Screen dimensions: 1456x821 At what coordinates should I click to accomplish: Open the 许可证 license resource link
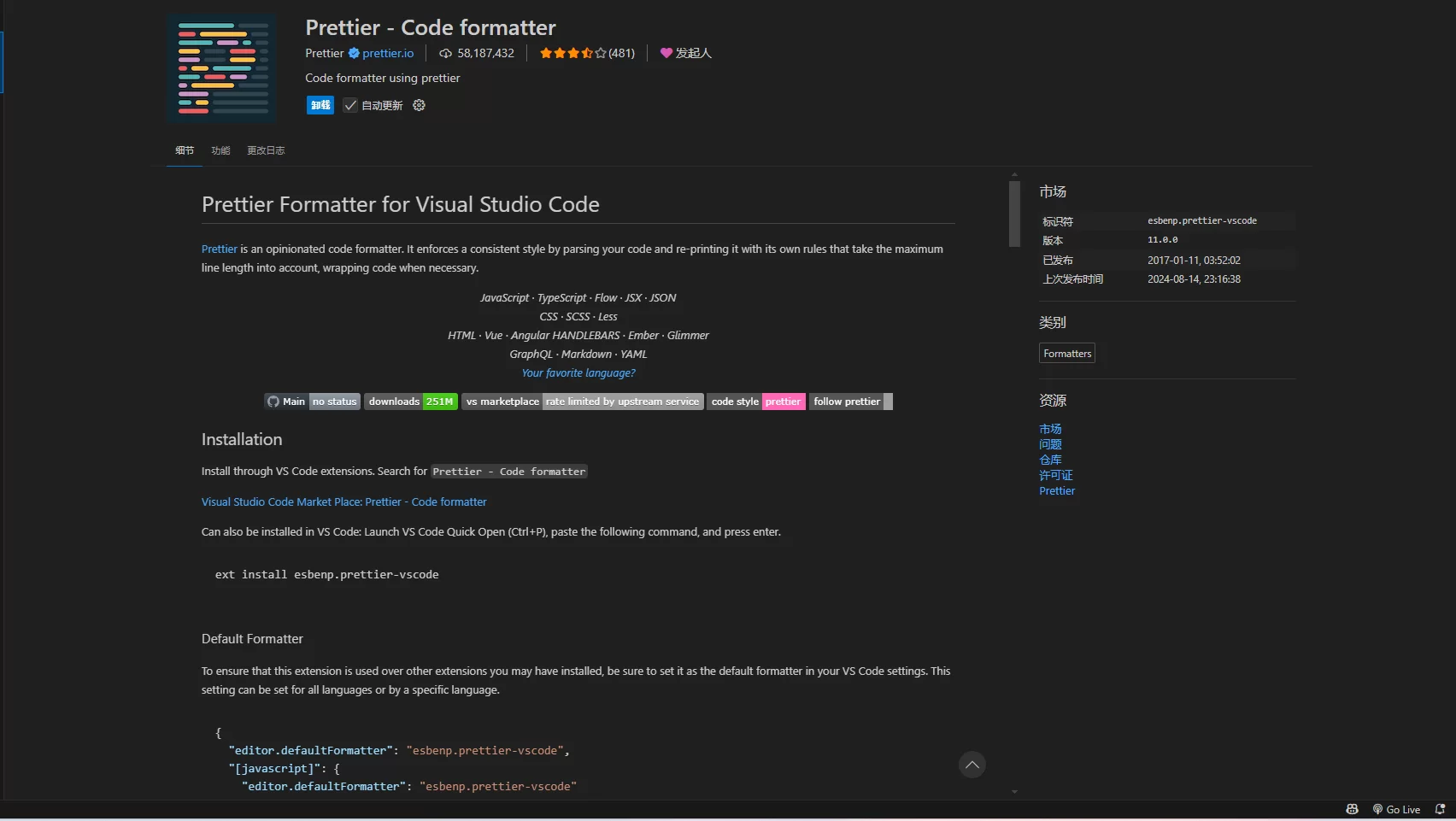coord(1056,475)
